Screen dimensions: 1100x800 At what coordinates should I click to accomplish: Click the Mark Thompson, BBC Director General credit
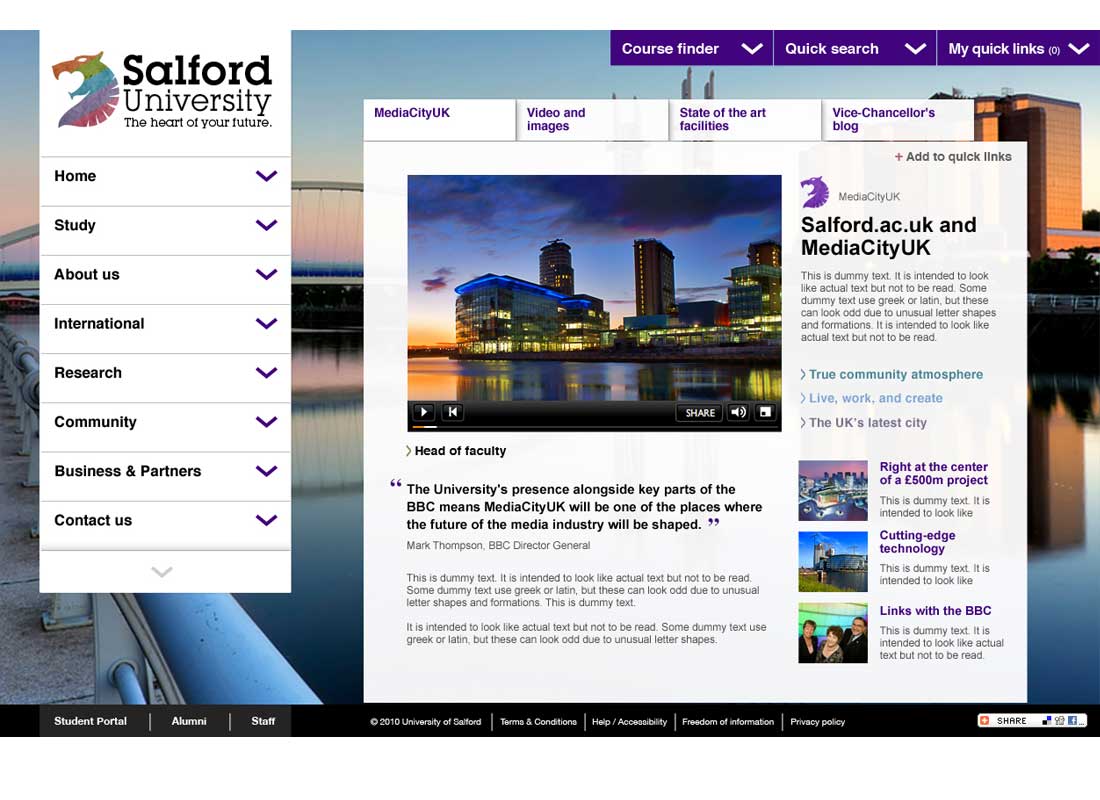tap(498, 545)
